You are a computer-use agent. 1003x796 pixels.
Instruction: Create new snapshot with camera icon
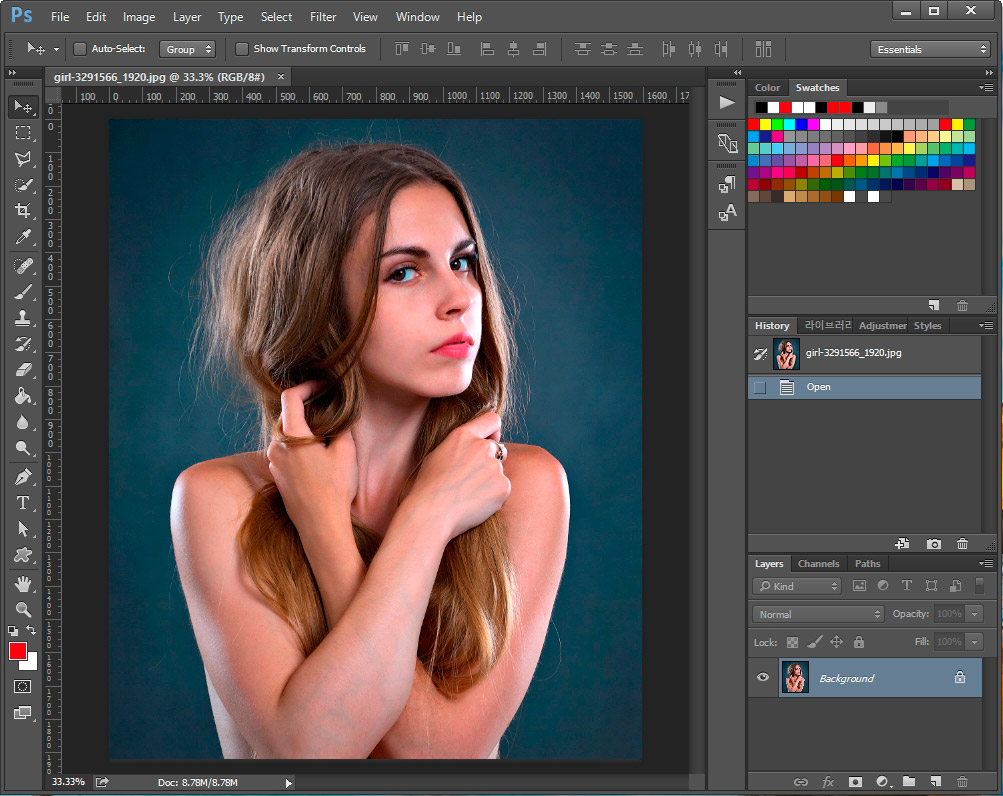pos(933,544)
